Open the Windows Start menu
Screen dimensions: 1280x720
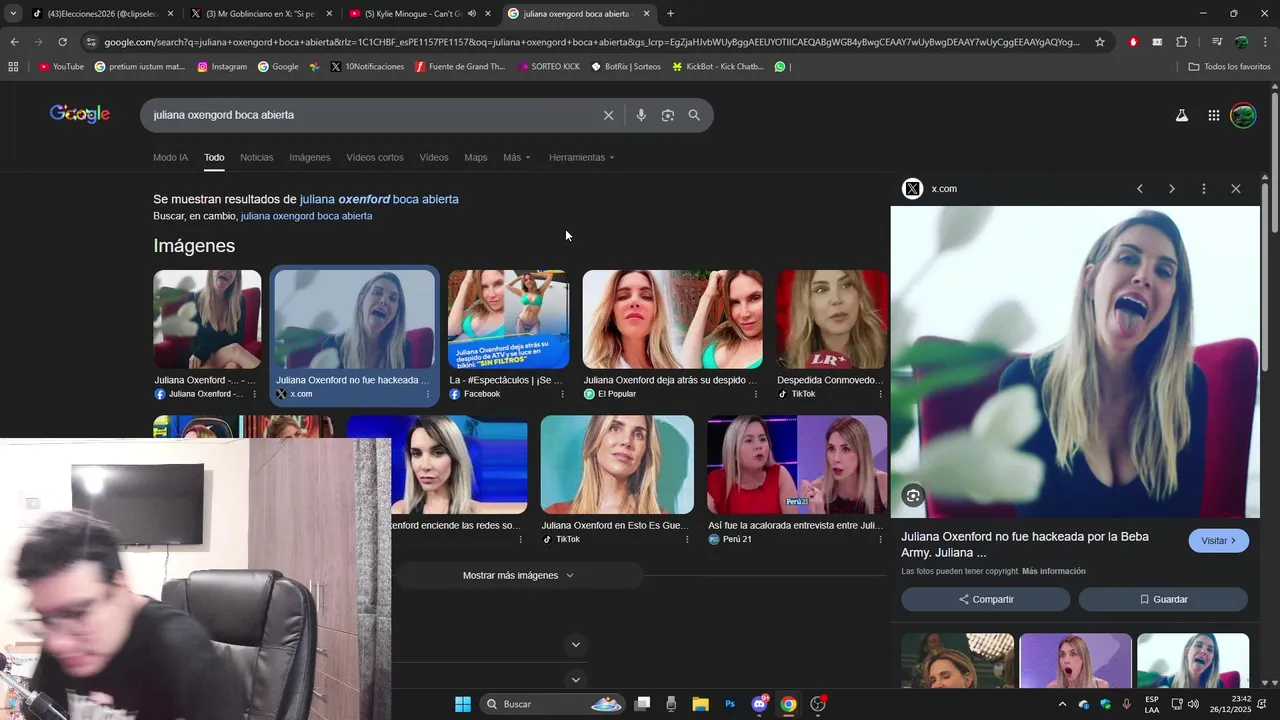tap(463, 704)
